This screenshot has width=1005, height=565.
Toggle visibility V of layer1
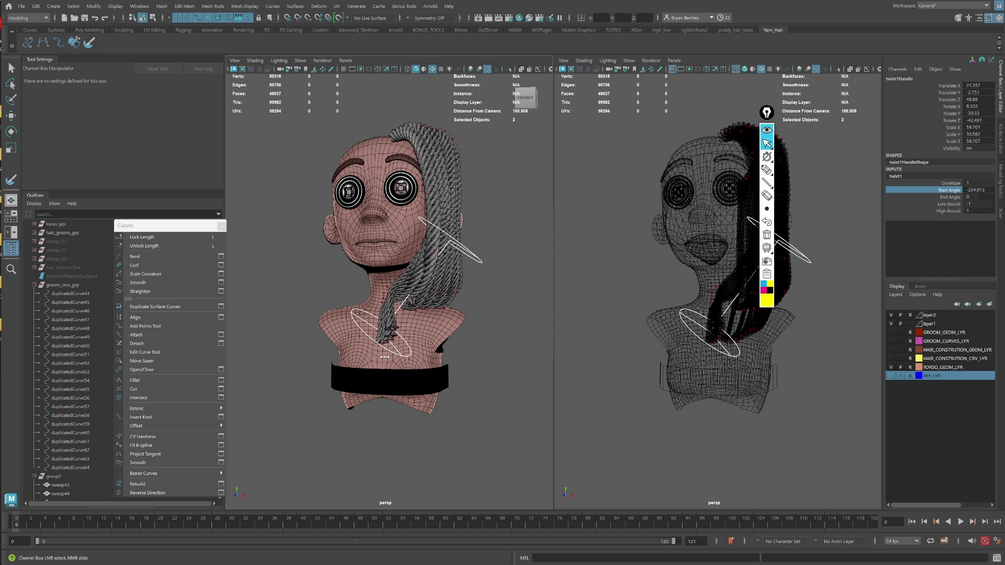[x=891, y=323]
